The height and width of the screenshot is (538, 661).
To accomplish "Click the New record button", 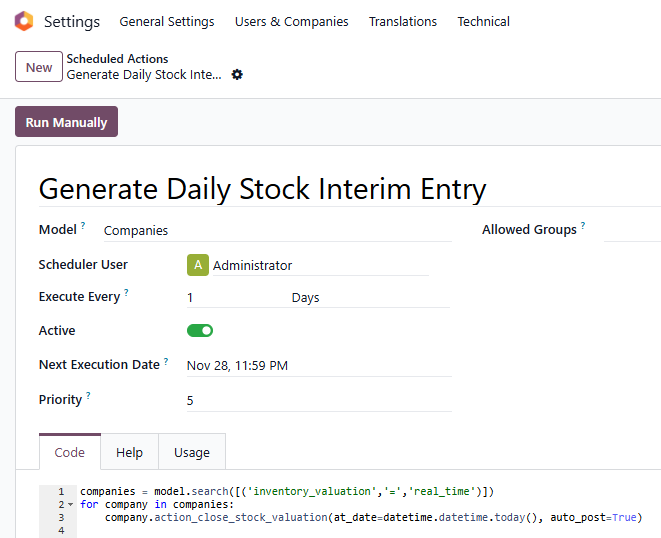I will click(39, 67).
